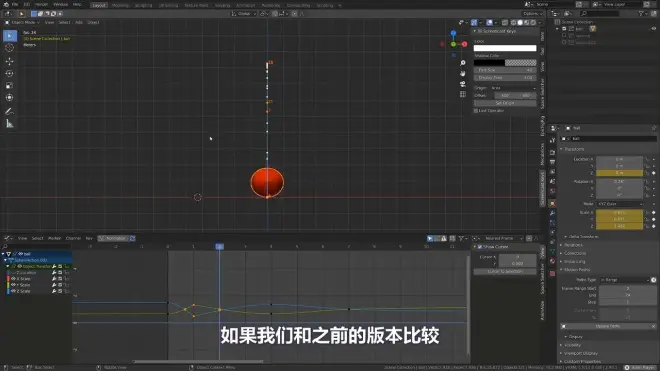Open the File menu
Screen dimensions: 660x371
15,4
